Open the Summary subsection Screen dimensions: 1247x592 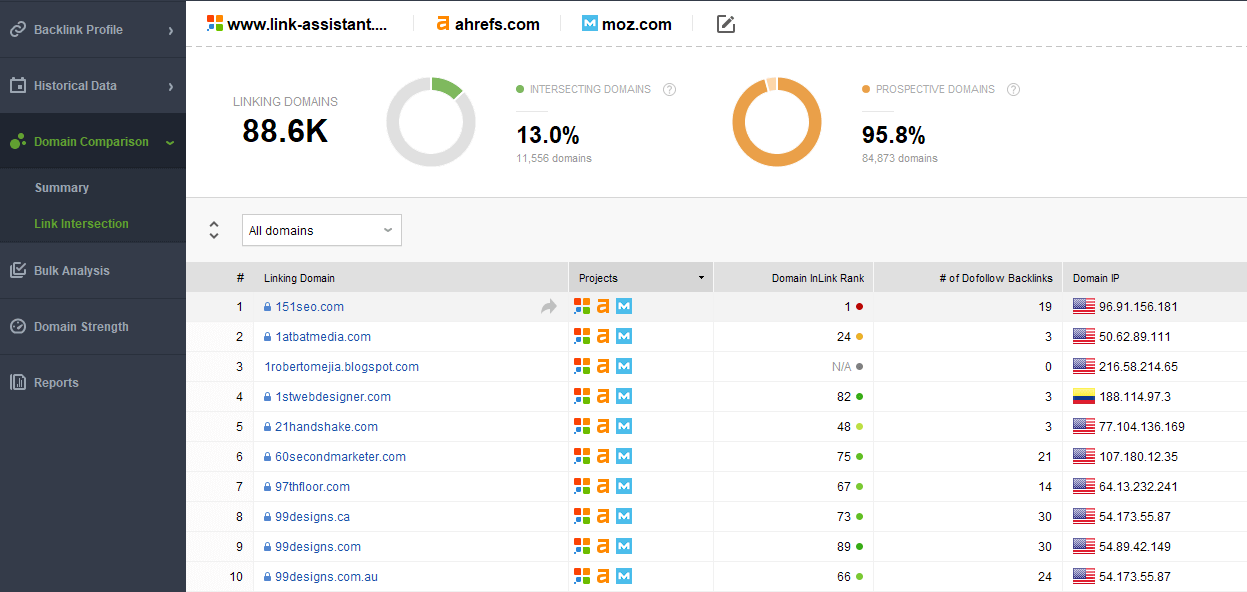[61, 188]
